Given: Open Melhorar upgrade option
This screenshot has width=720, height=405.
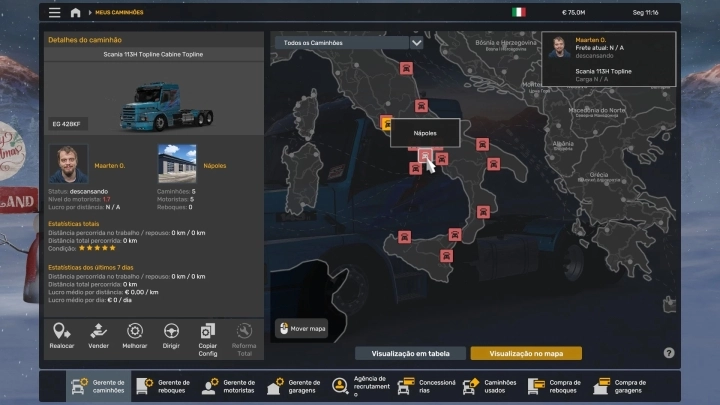Looking at the screenshot, I should [x=135, y=336].
